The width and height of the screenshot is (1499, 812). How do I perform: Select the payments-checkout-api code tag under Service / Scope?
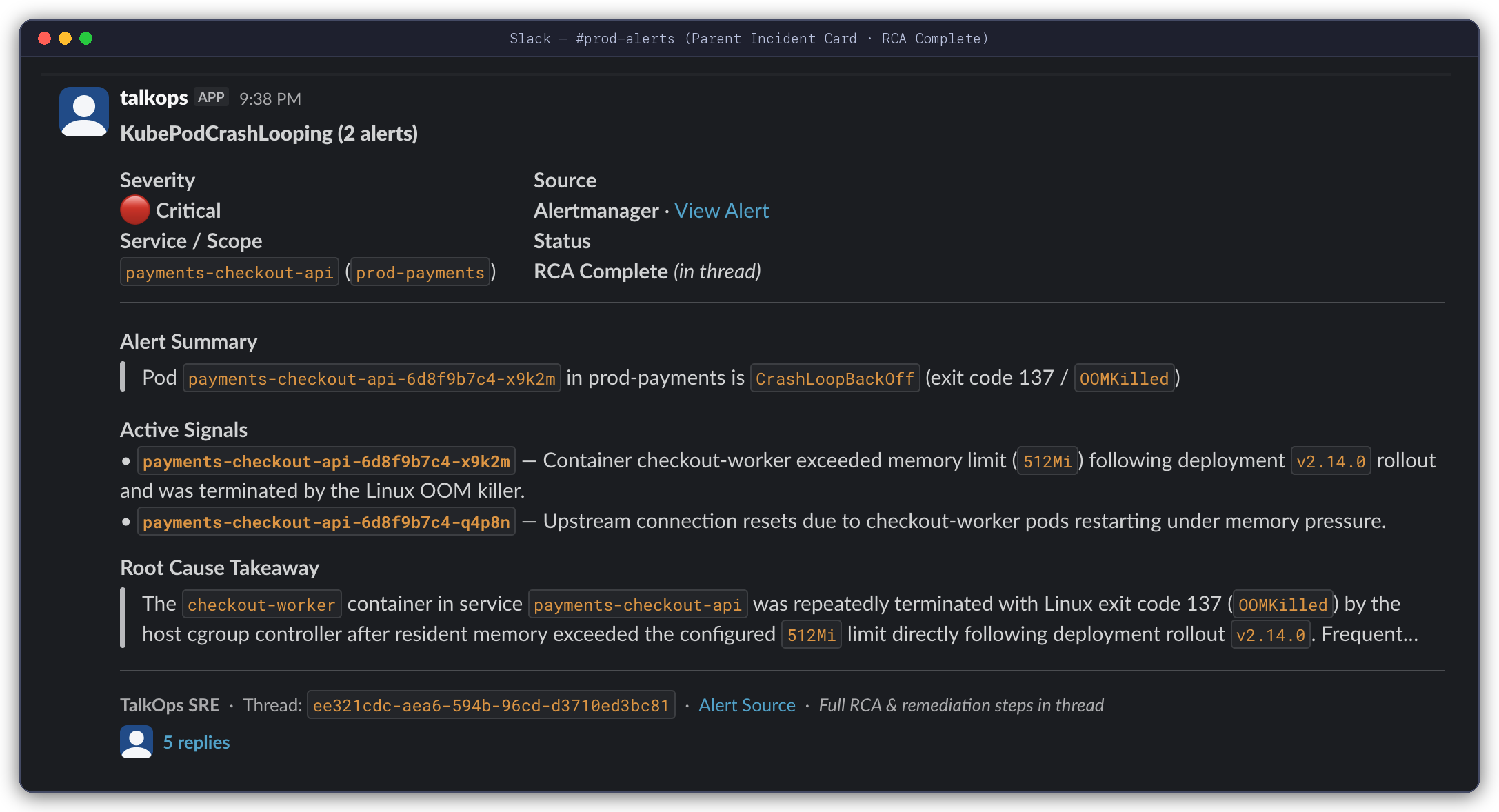tap(230, 272)
